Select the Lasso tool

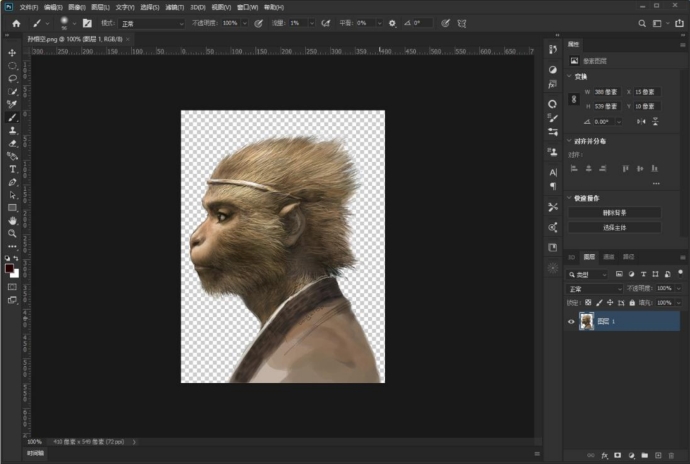click(12, 79)
